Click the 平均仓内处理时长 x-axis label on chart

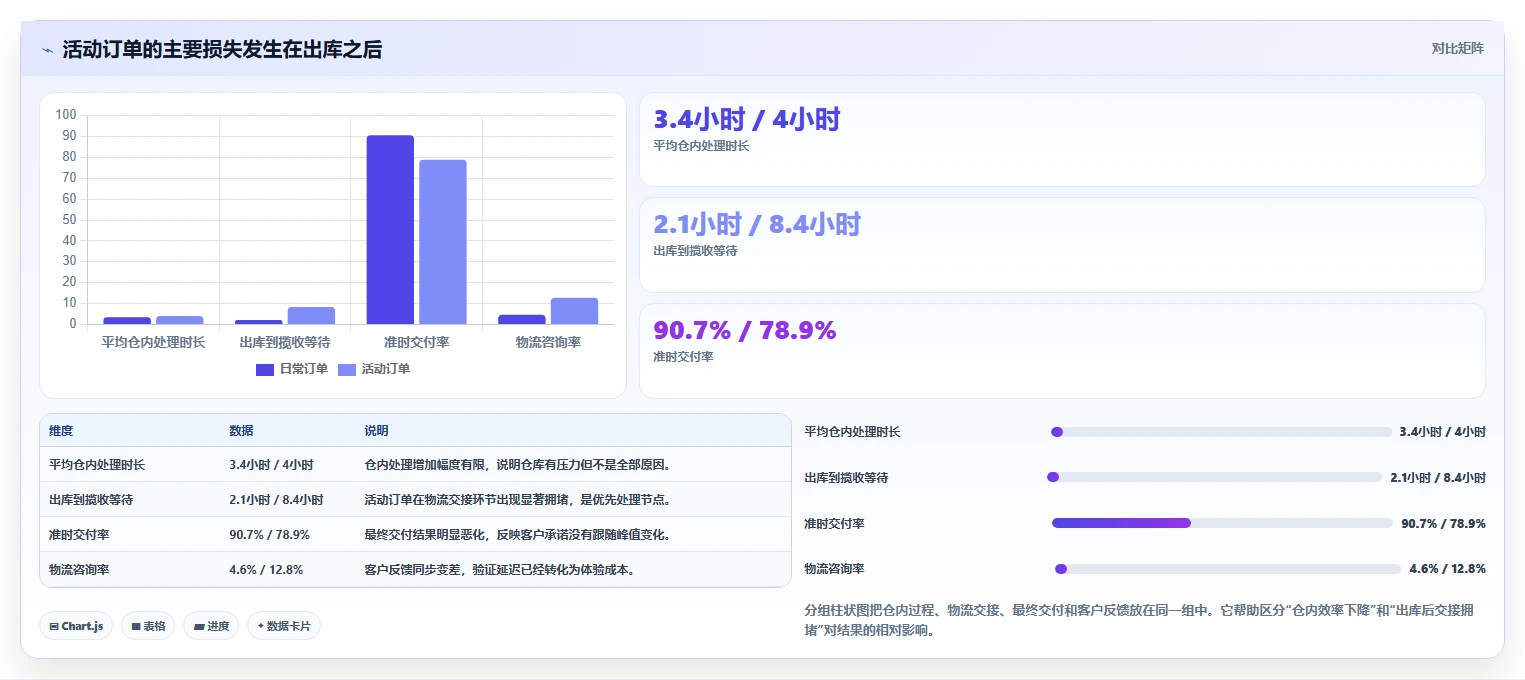[x=153, y=343]
